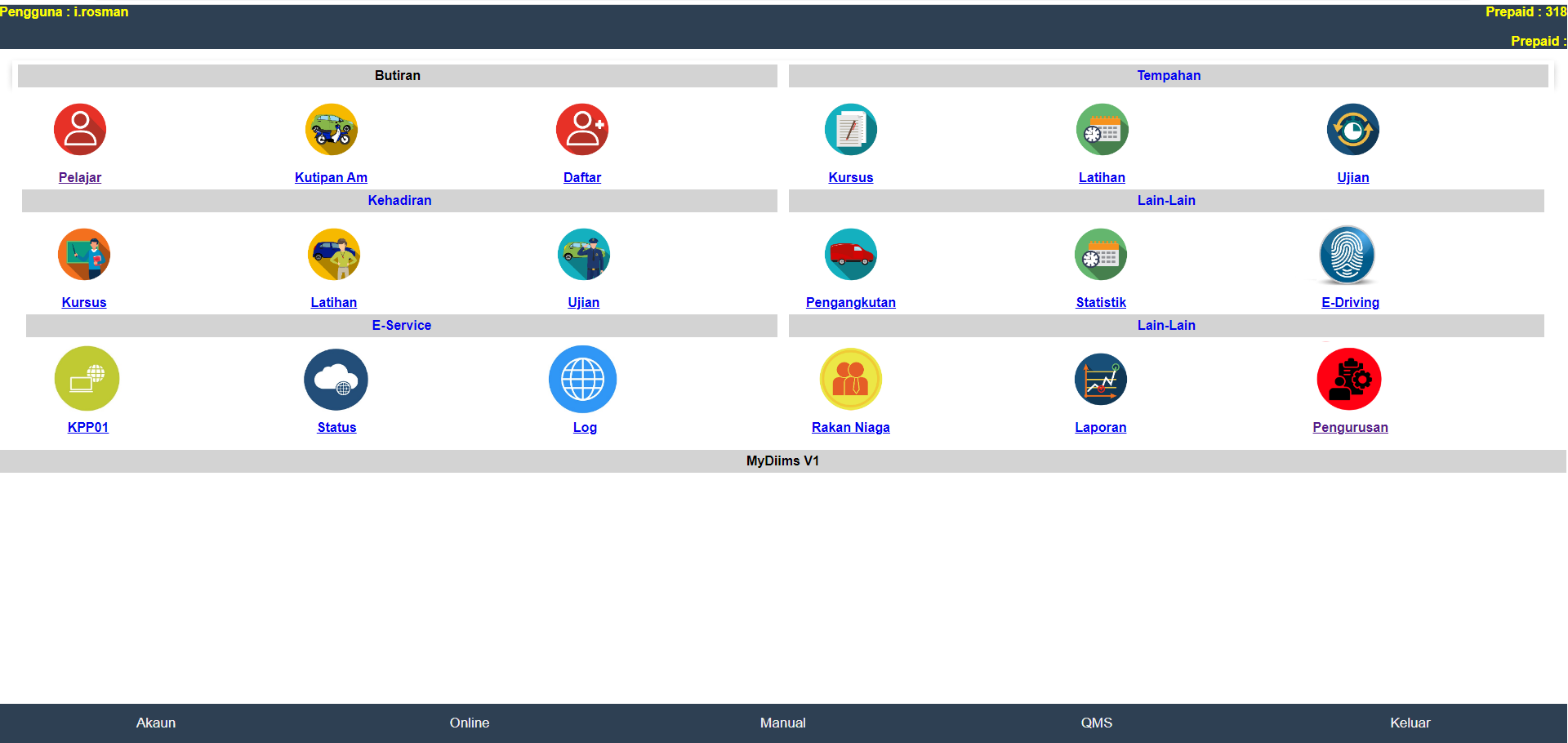The height and width of the screenshot is (743, 1568).
Task: Click Keluar to log out
Action: 1410,723
